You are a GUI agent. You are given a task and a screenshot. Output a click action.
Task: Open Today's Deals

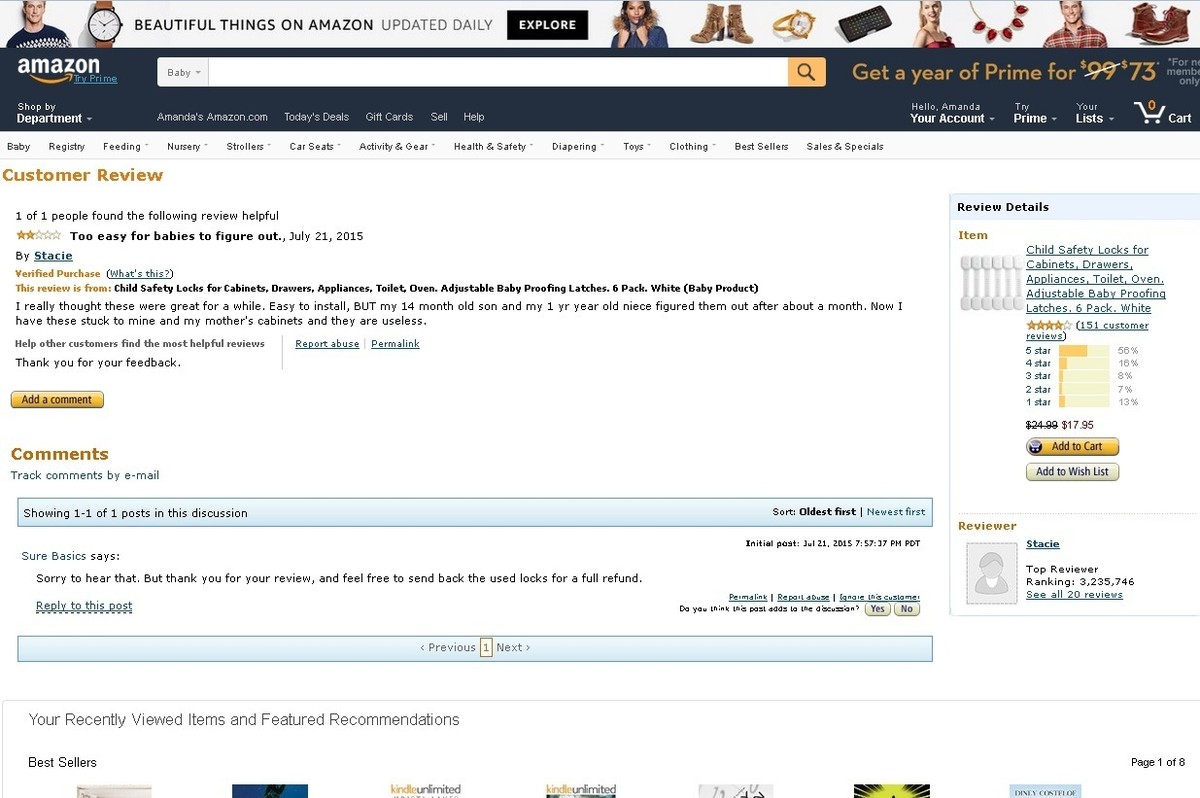pyautogui.click(x=316, y=117)
